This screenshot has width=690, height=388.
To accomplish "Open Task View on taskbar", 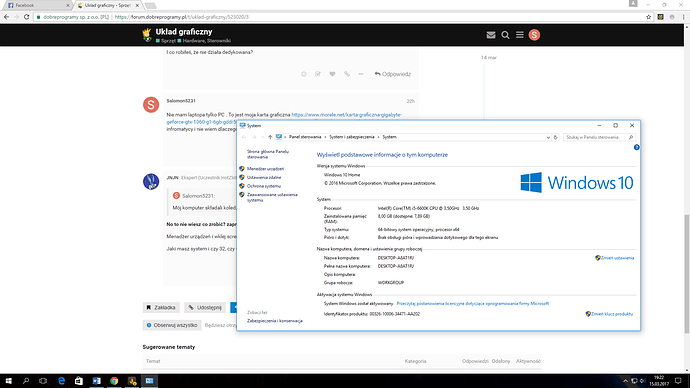I will coord(43,381).
